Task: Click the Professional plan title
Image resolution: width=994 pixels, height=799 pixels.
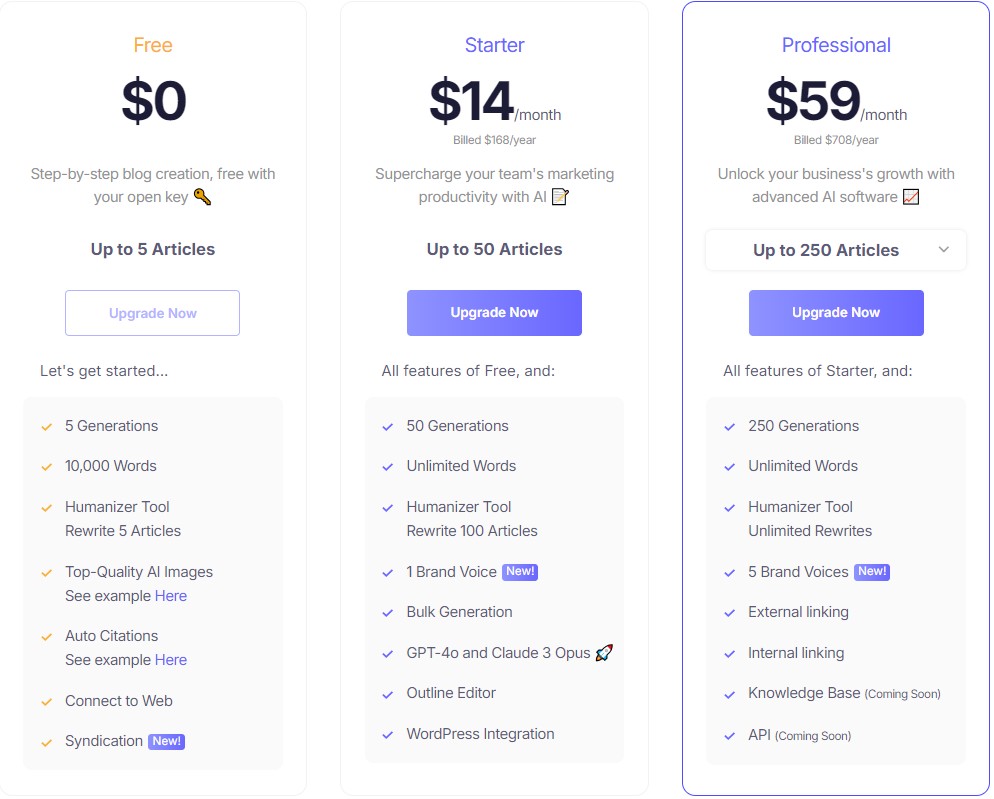Action: 836,45
